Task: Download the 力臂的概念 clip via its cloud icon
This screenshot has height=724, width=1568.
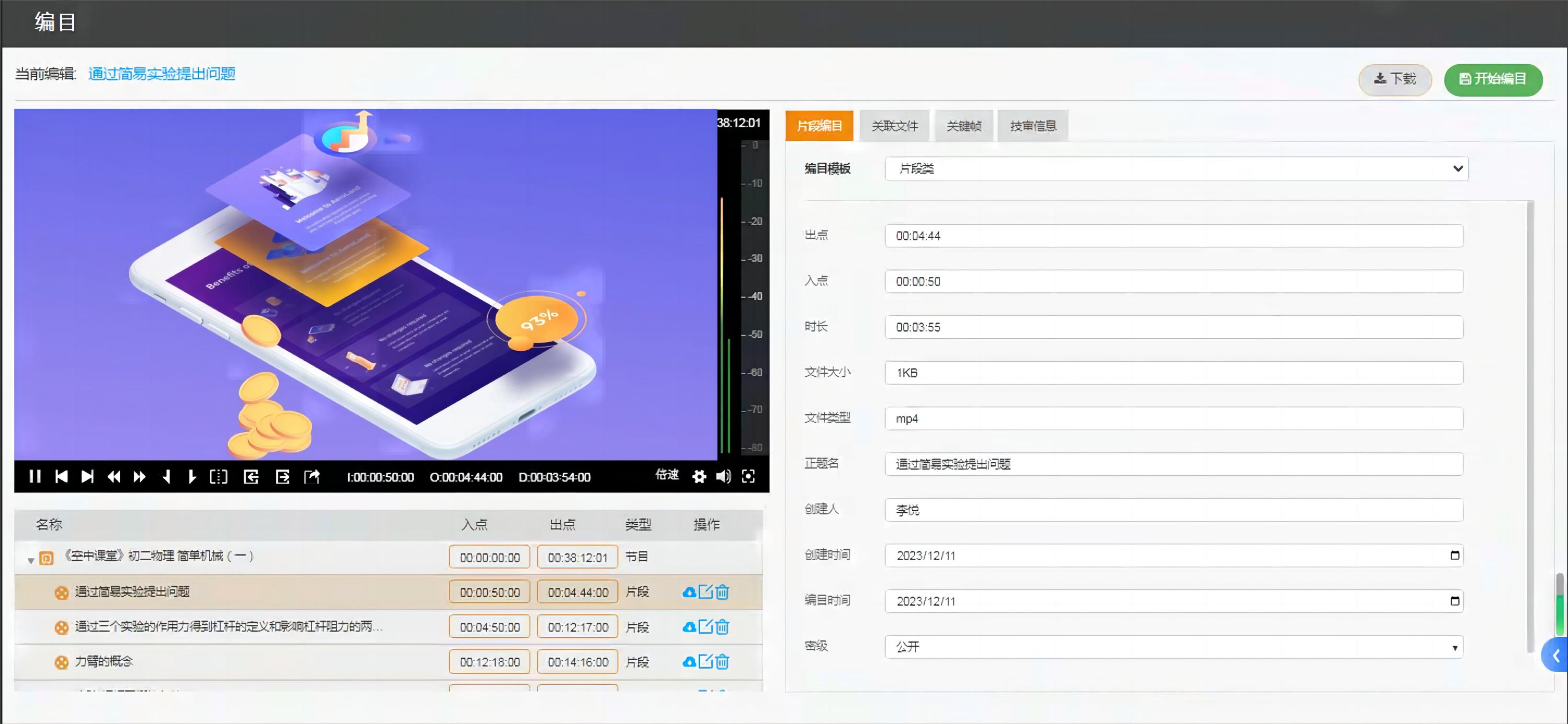Action: pyautogui.click(x=689, y=662)
